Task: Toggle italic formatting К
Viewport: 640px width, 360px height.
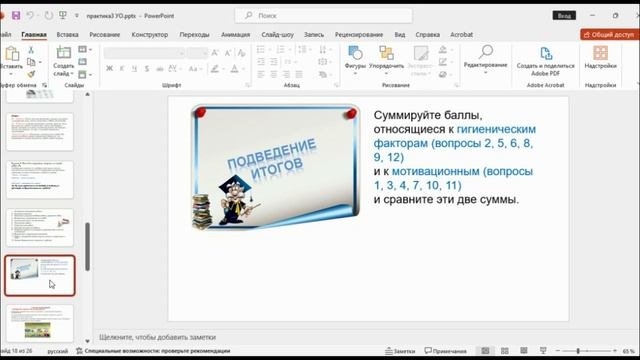Action: coord(122,69)
